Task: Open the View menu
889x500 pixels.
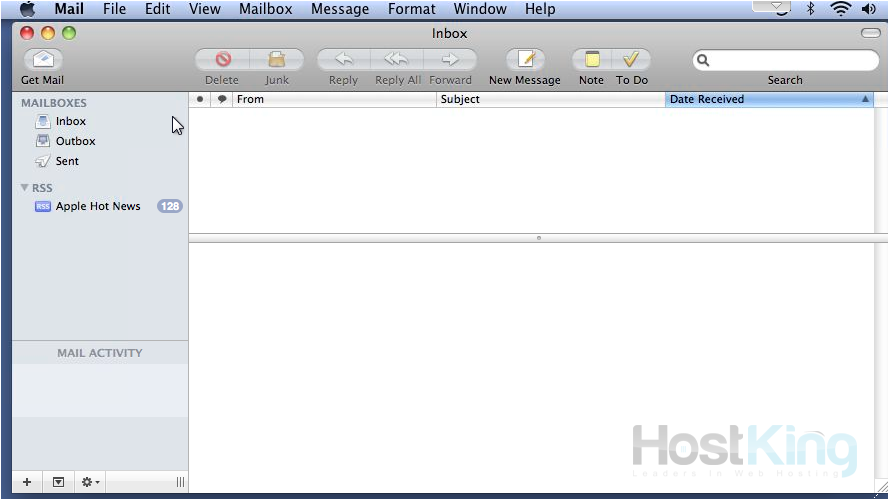Action: click(205, 9)
